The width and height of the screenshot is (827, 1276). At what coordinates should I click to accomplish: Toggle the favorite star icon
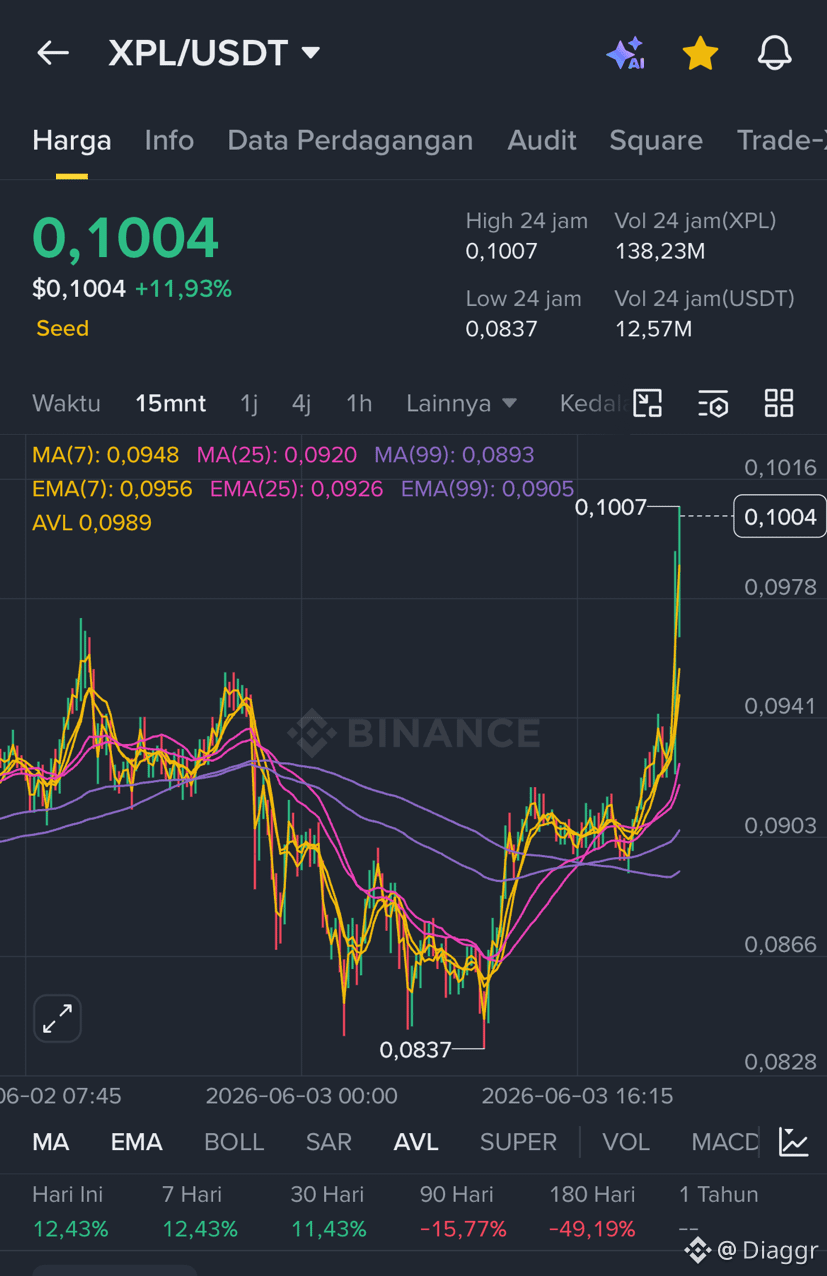coord(700,53)
